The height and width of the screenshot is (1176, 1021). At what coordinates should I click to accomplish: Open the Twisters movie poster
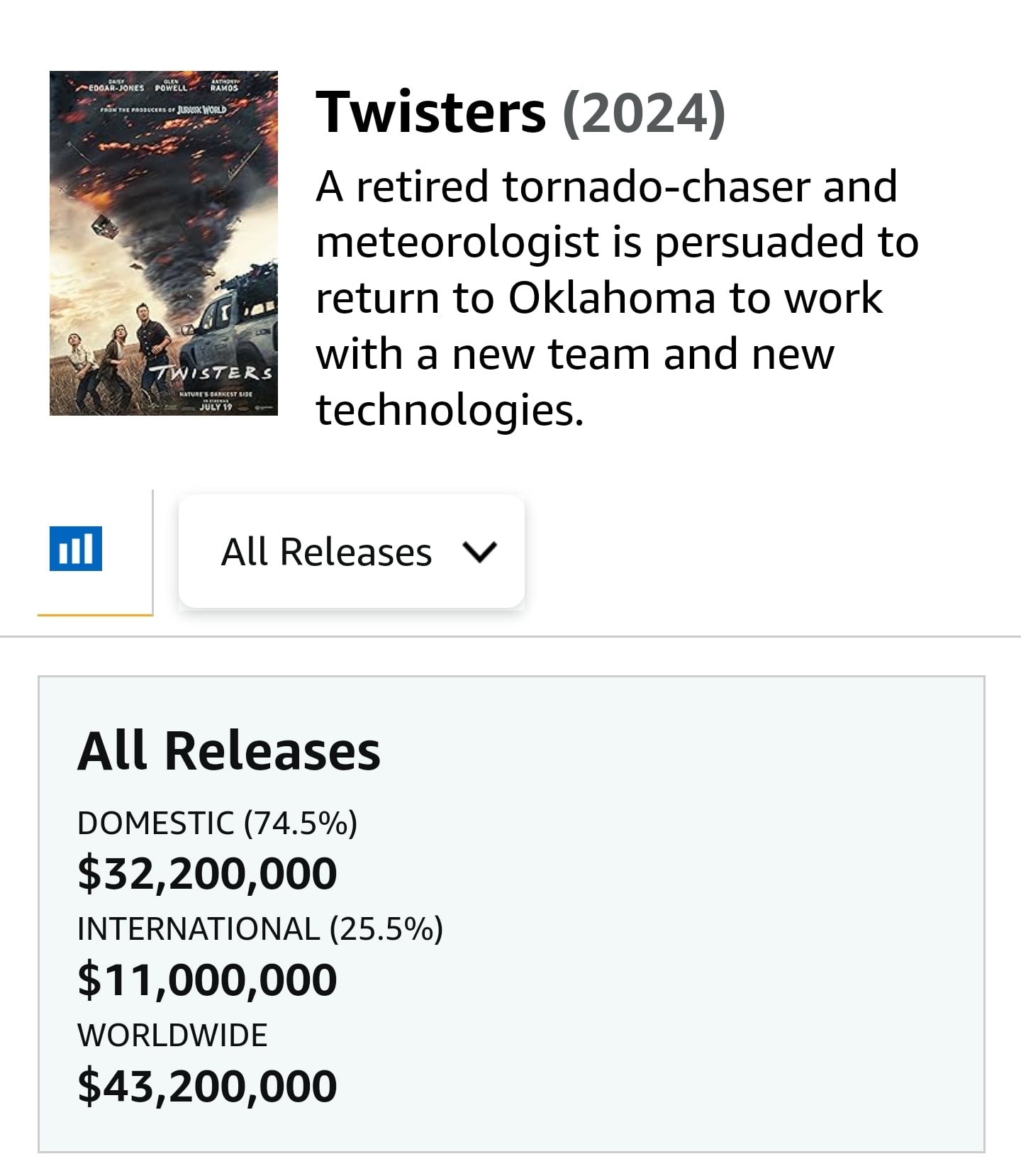pyautogui.click(x=164, y=243)
